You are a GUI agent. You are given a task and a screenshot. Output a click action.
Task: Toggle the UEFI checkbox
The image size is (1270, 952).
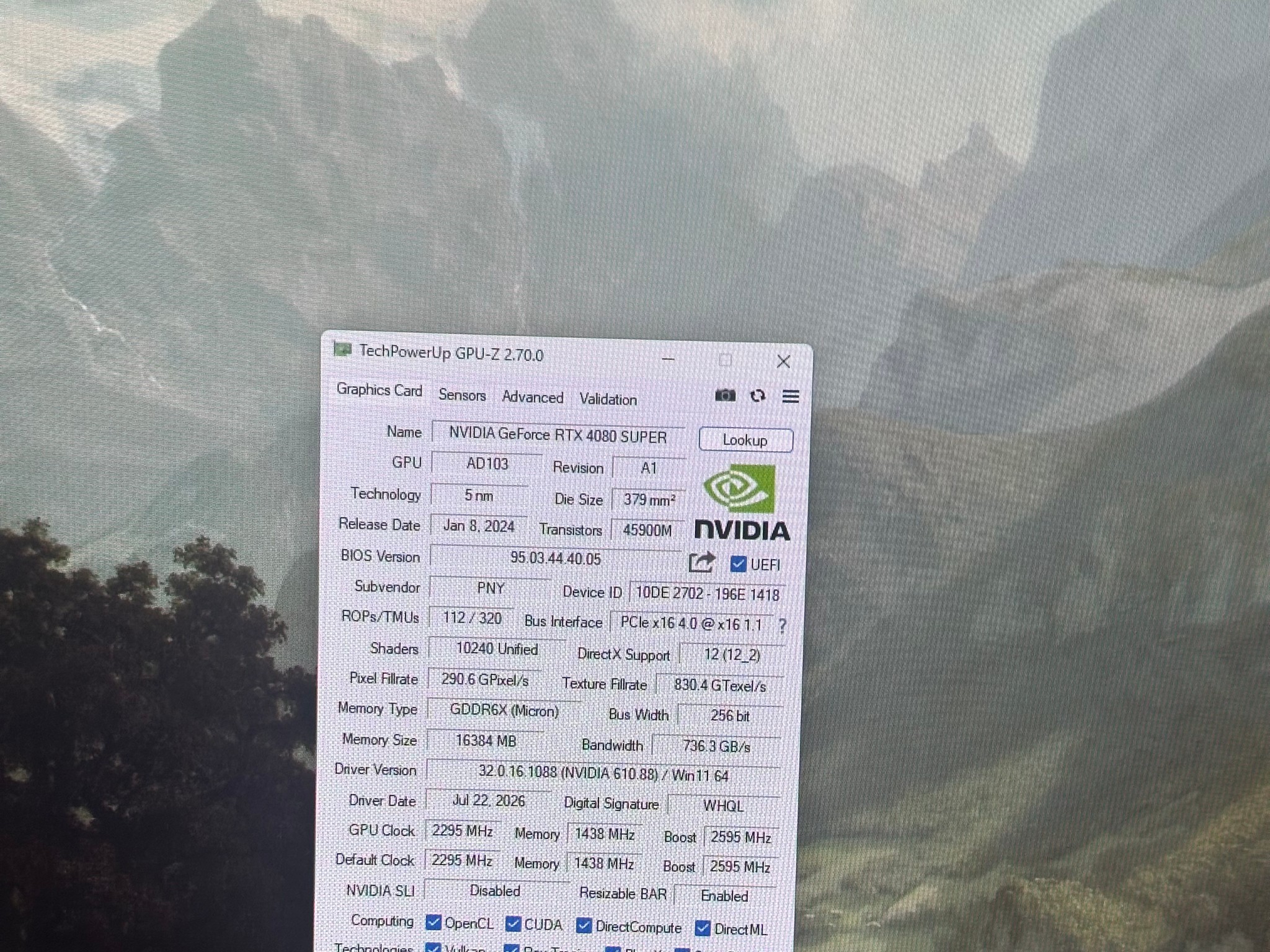(x=738, y=564)
